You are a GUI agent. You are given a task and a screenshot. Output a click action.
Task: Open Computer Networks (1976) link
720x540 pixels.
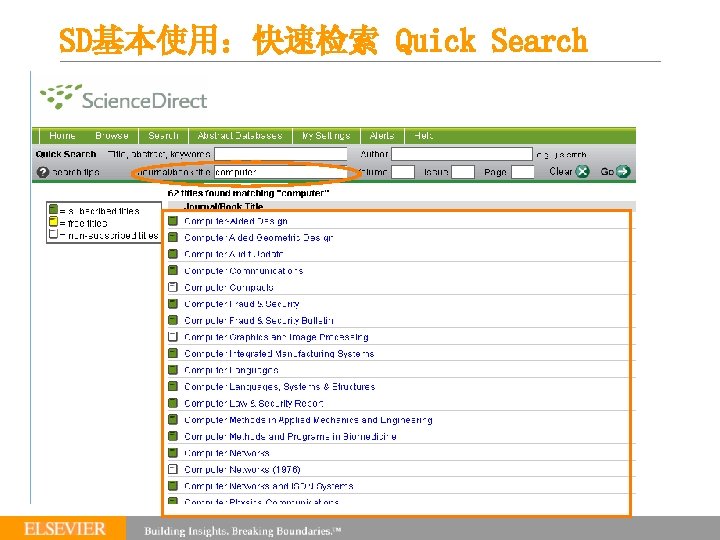[x=242, y=469]
